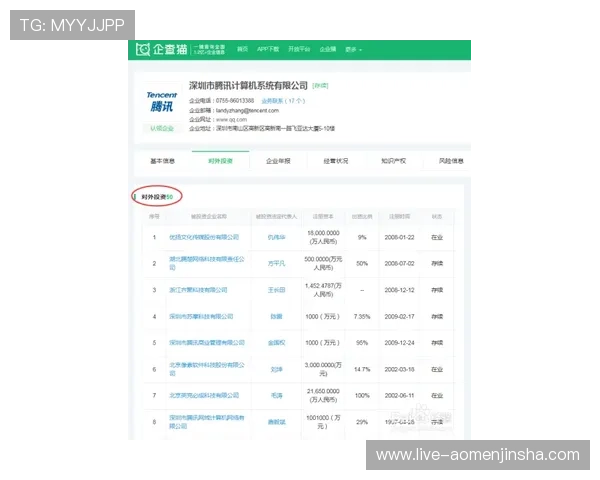
Task: Click registration date 2006-01-22
Action: click(x=399, y=237)
